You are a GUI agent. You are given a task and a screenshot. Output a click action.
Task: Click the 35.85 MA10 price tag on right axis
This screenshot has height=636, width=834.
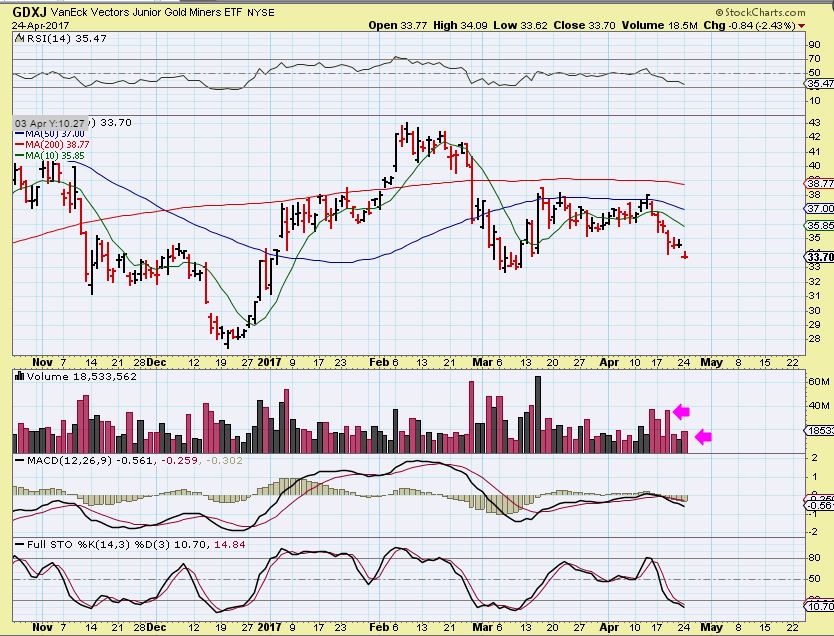(x=820, y=226)
